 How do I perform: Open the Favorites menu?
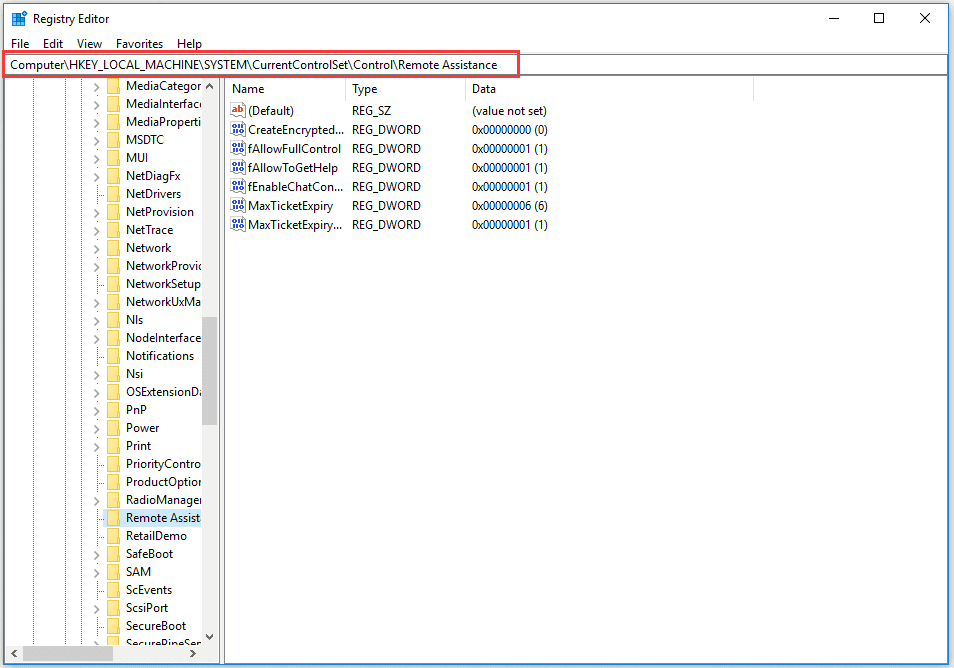139,43
